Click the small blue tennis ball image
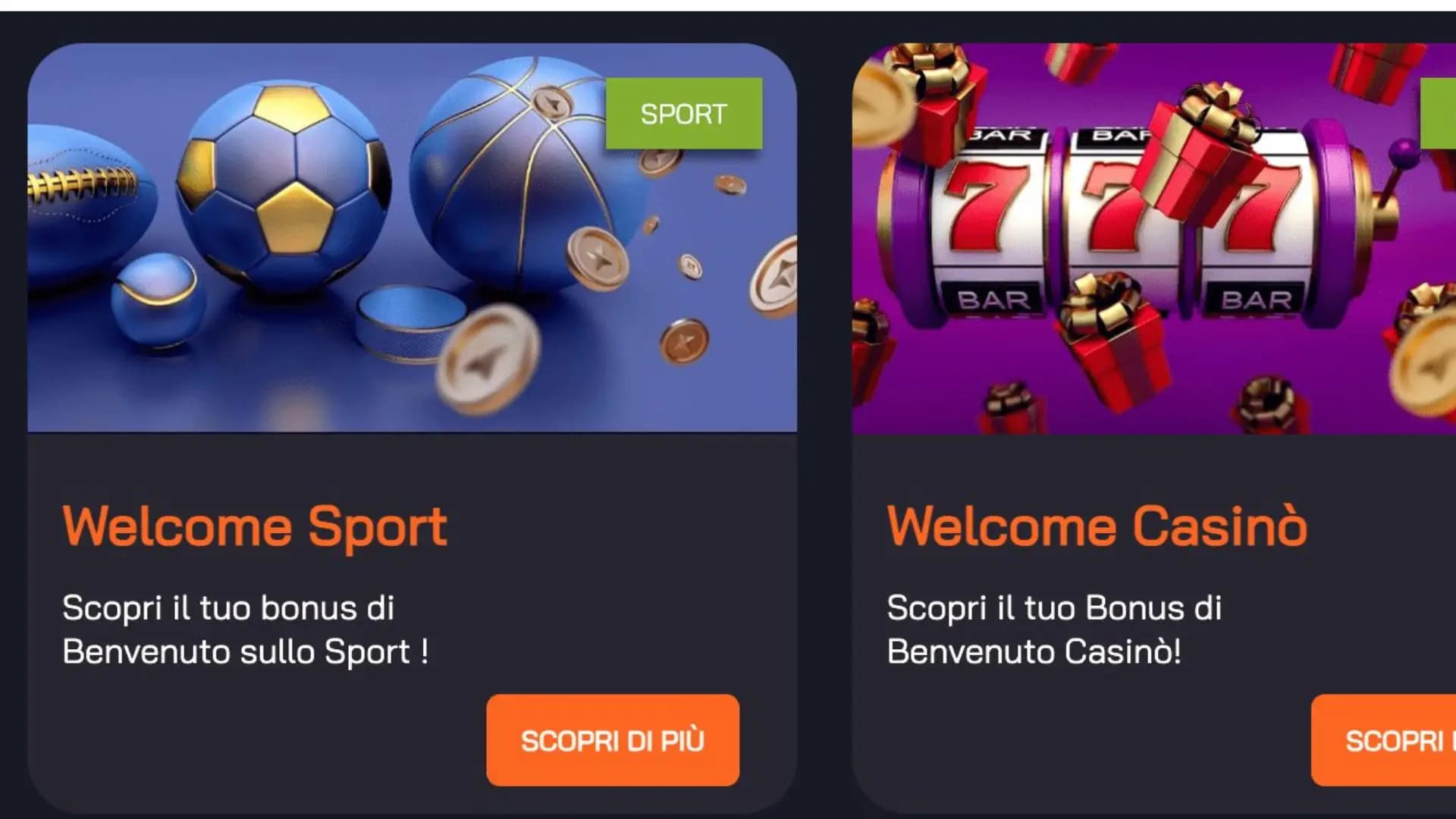 pyautogui.click(x=158, y=302)
